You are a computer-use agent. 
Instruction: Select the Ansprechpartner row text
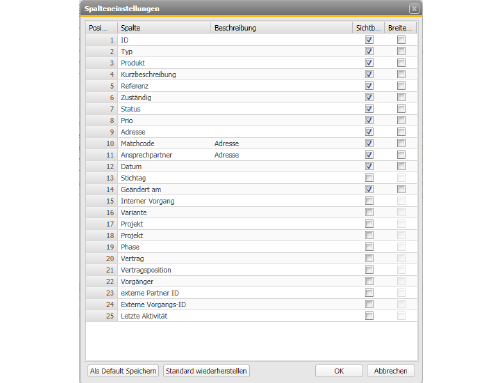click(x=146, y=155)
